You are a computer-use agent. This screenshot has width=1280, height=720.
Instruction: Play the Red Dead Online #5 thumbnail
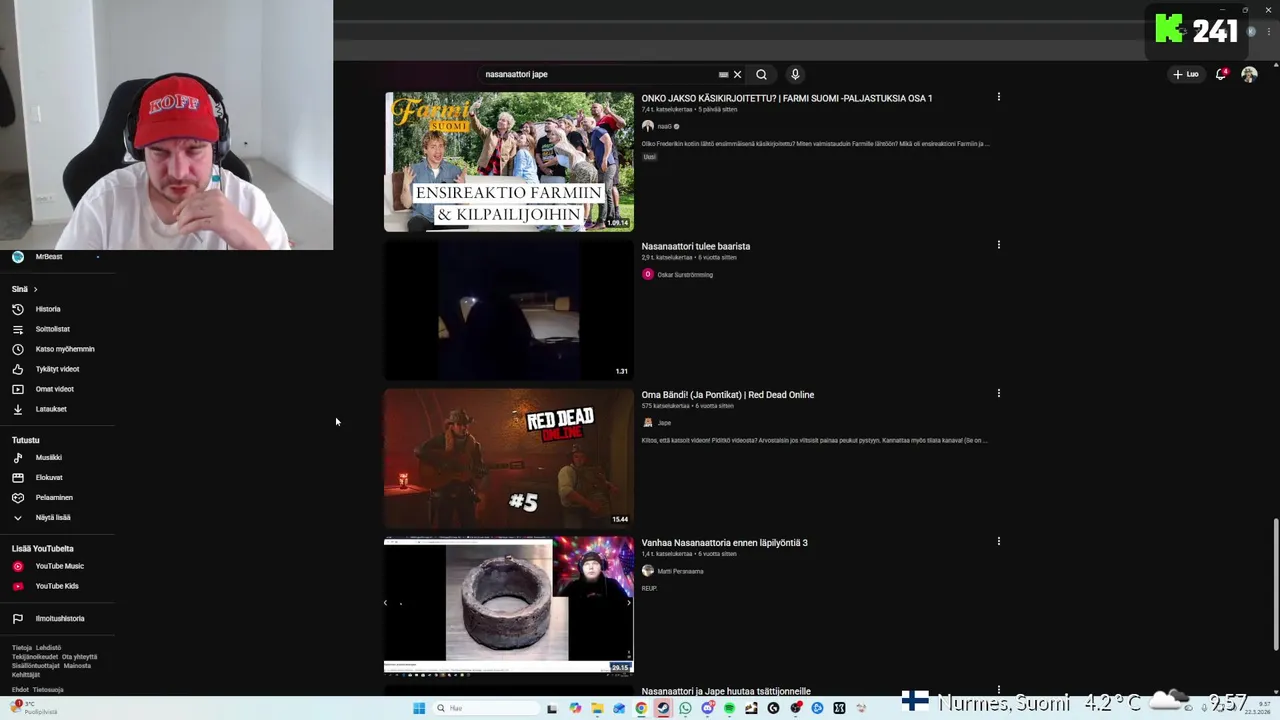(x=509, y=458)
